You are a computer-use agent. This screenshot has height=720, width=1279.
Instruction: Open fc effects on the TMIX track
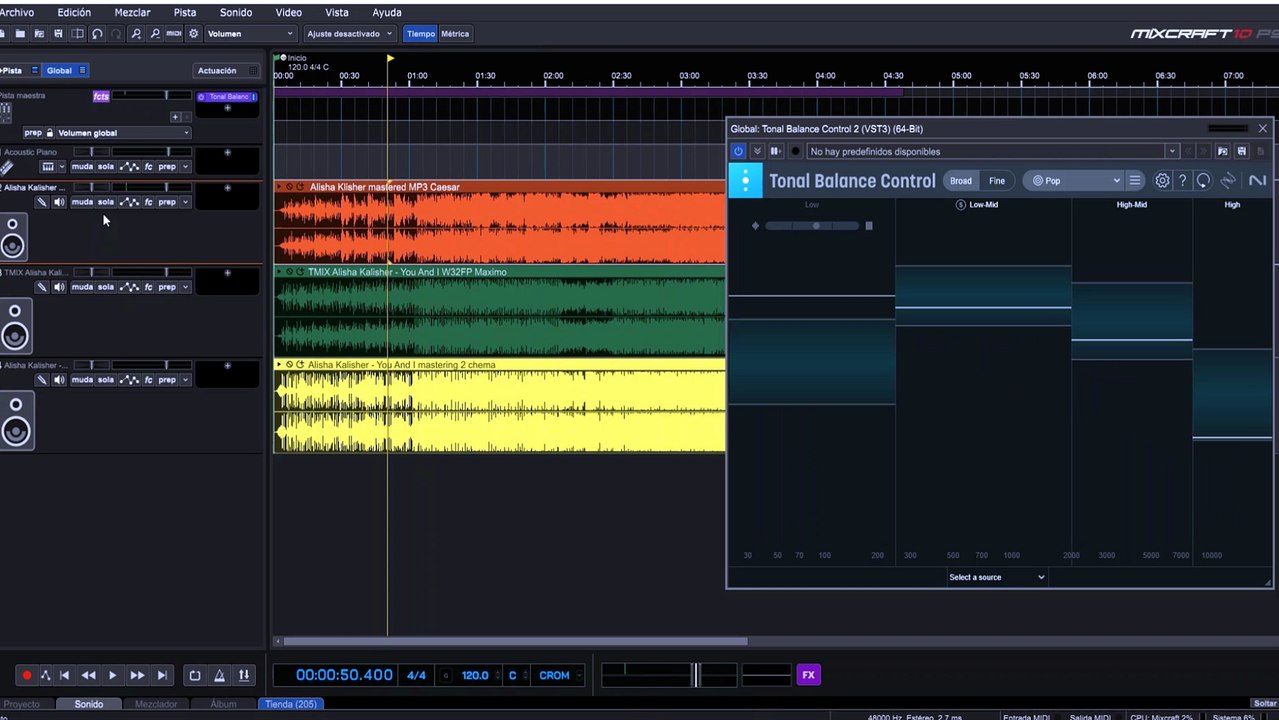148,287
